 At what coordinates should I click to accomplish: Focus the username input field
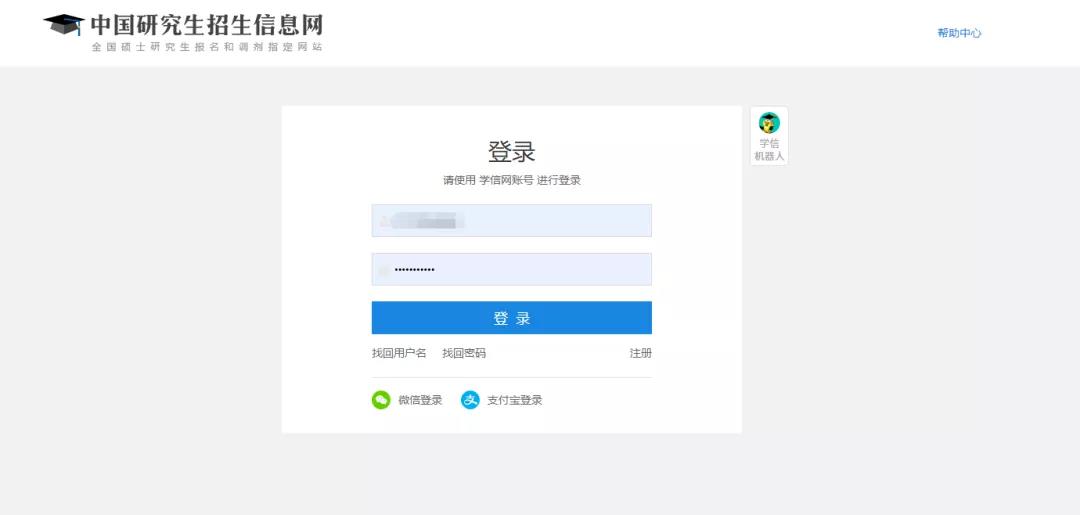512,220
